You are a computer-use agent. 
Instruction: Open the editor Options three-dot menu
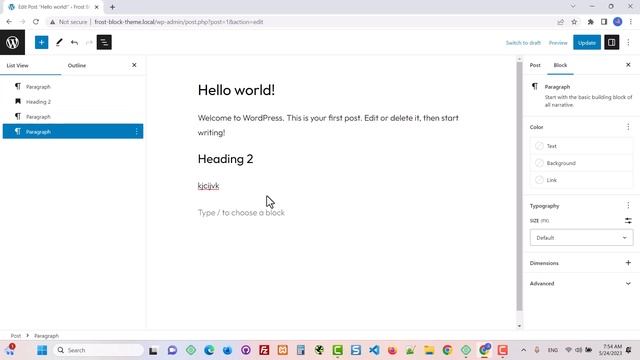(x=629, y=42)
